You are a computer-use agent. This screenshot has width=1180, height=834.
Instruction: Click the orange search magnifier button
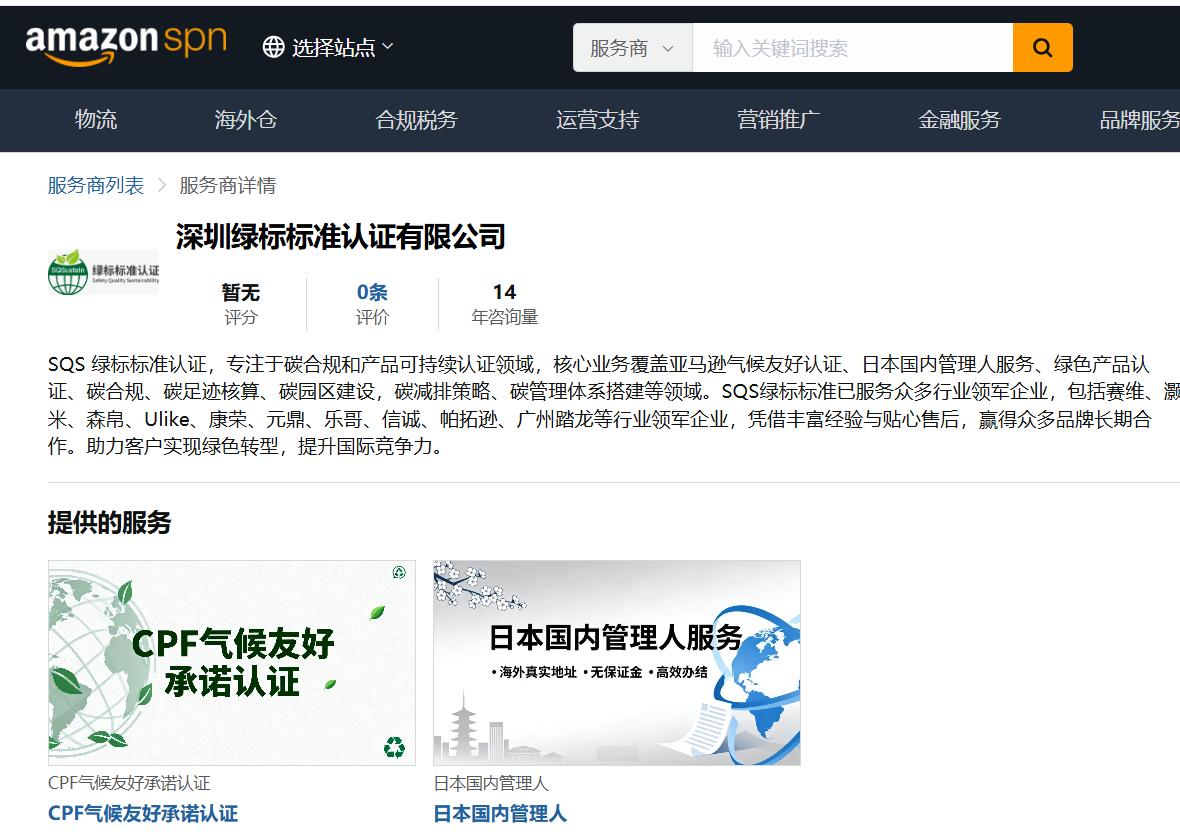click(x=1042, y=48)
